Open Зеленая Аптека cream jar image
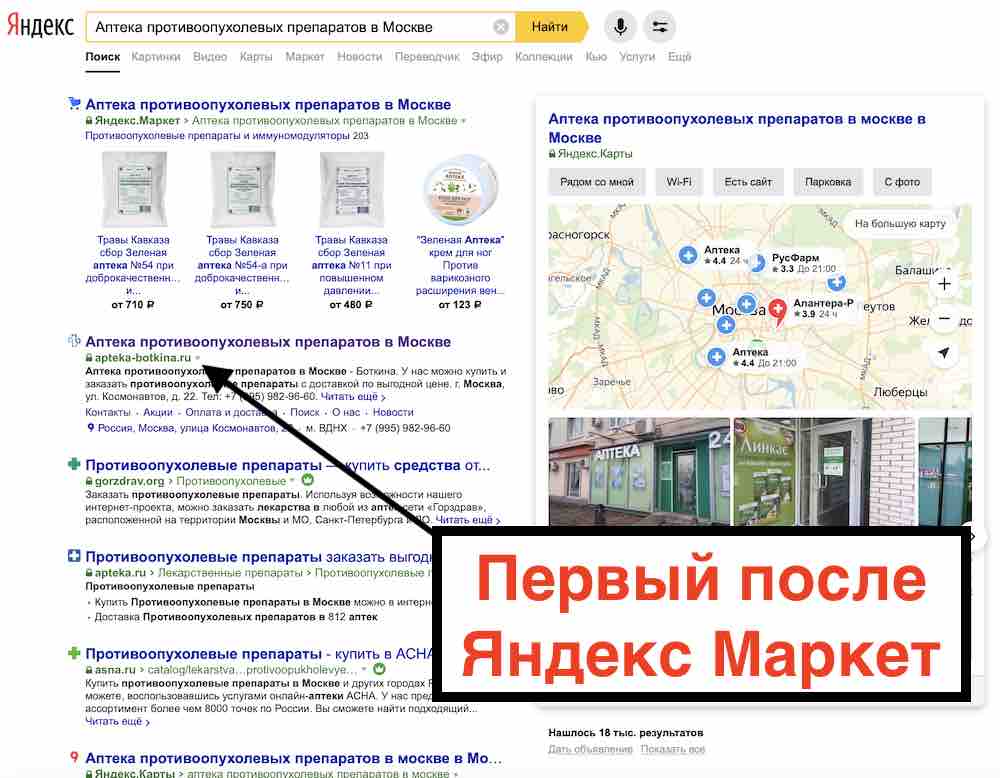 (460, 190)
